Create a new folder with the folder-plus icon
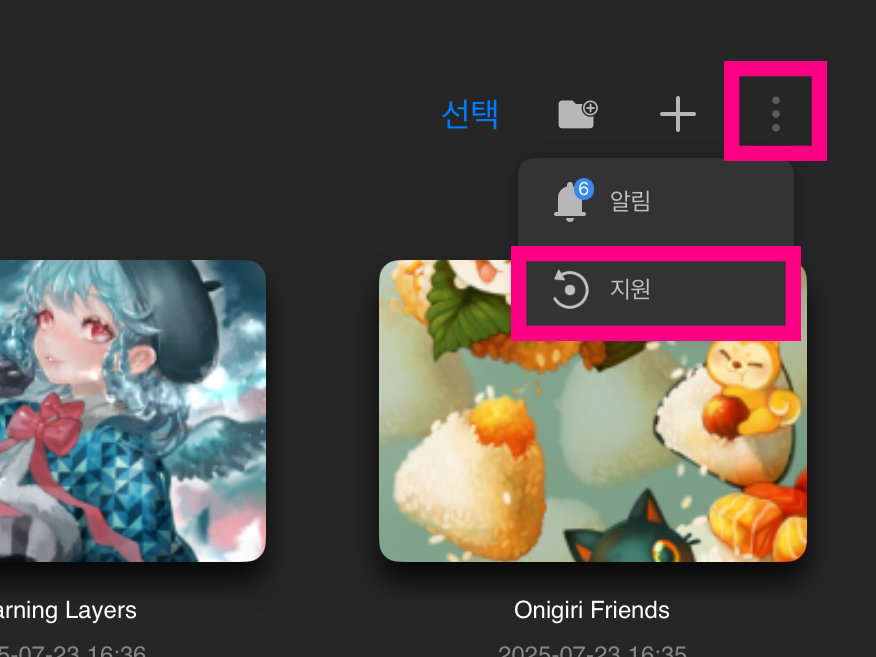 pos(578,114)
